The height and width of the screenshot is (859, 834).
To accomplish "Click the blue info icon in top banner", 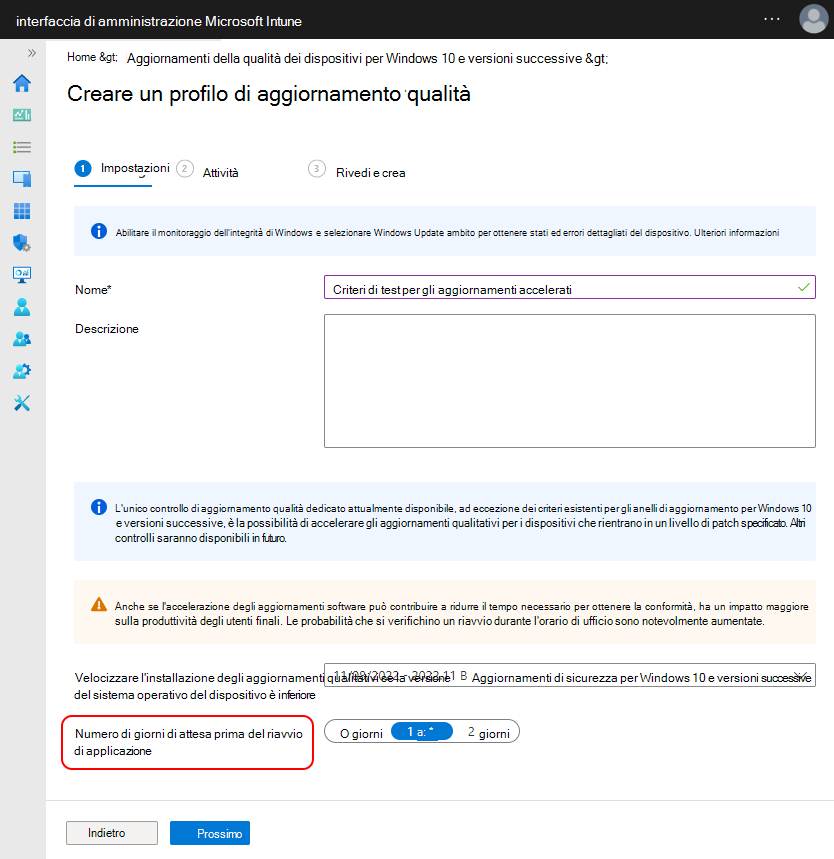I will pyautogui.click(x=99, y=231).
